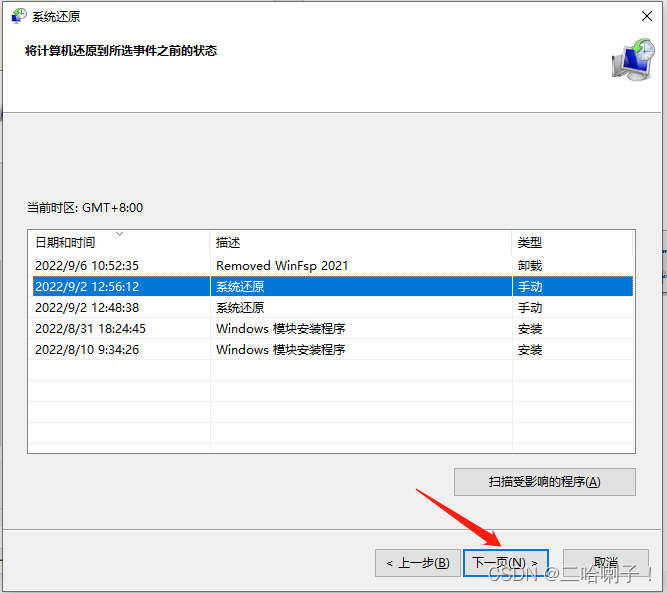Go back with 上一步(B) button
Screen dimensions: 667x593
pos(418,563)
